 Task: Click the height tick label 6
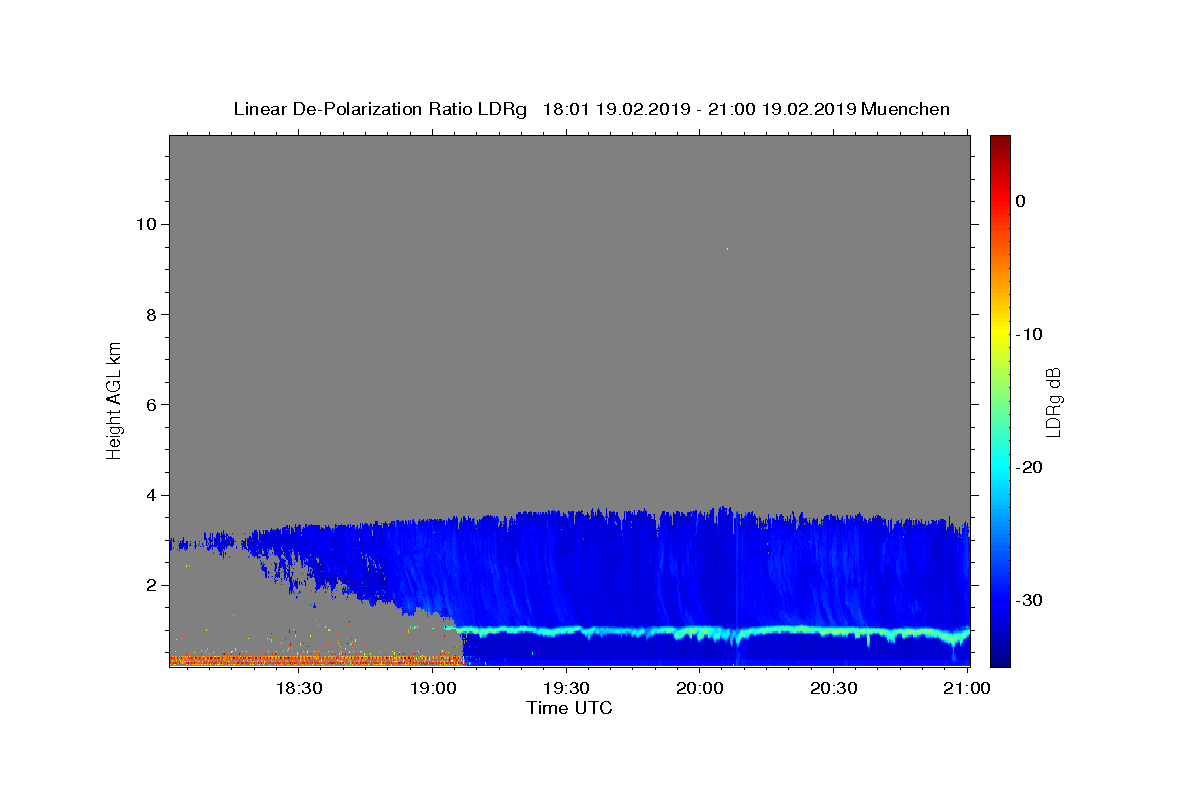click(x=151, y=405)
